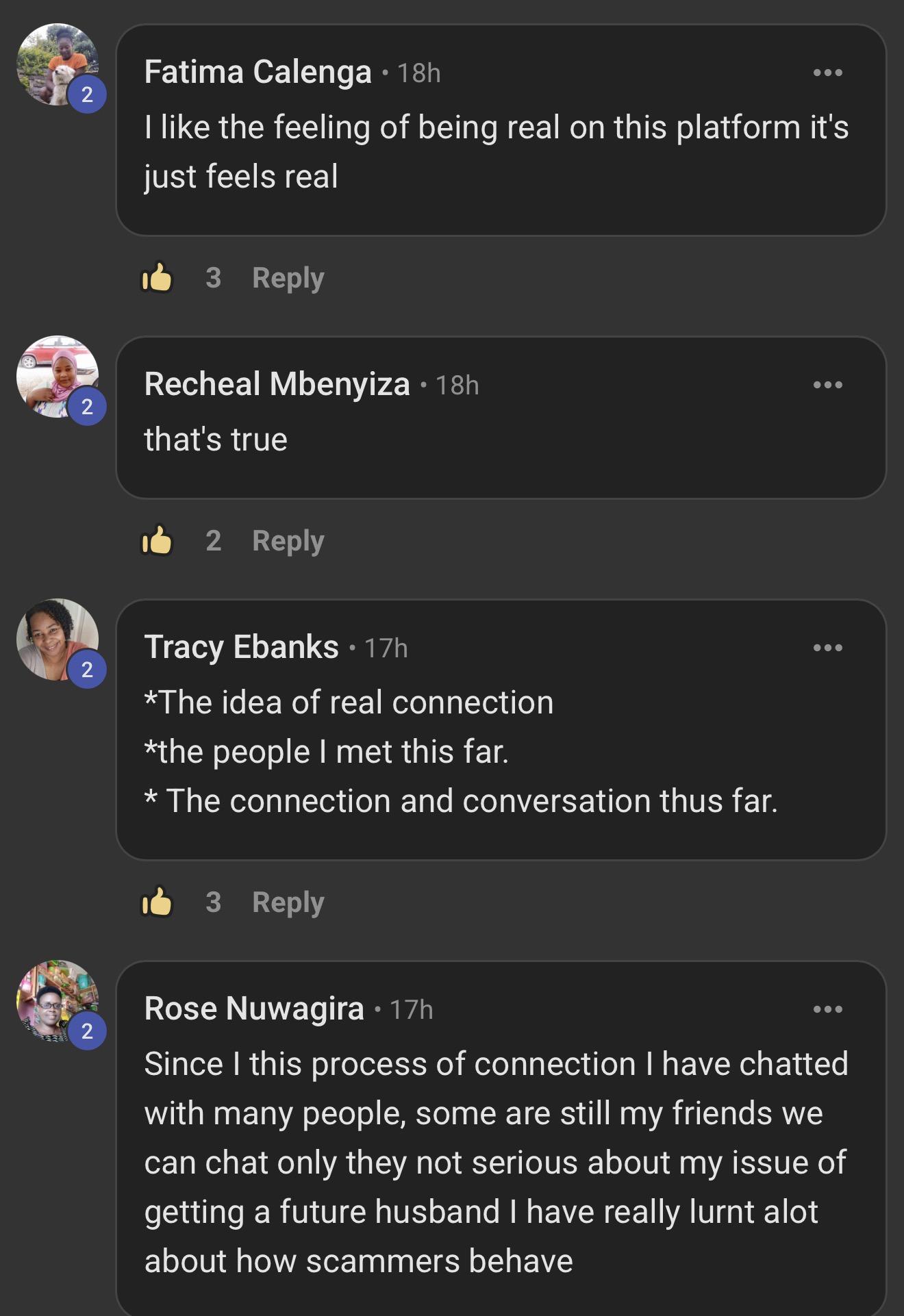The width and height of the screenshot is (904, 1316).
Task: Open three-dot options on Fatima Calenga's comment
Action: tap(827, 73)
